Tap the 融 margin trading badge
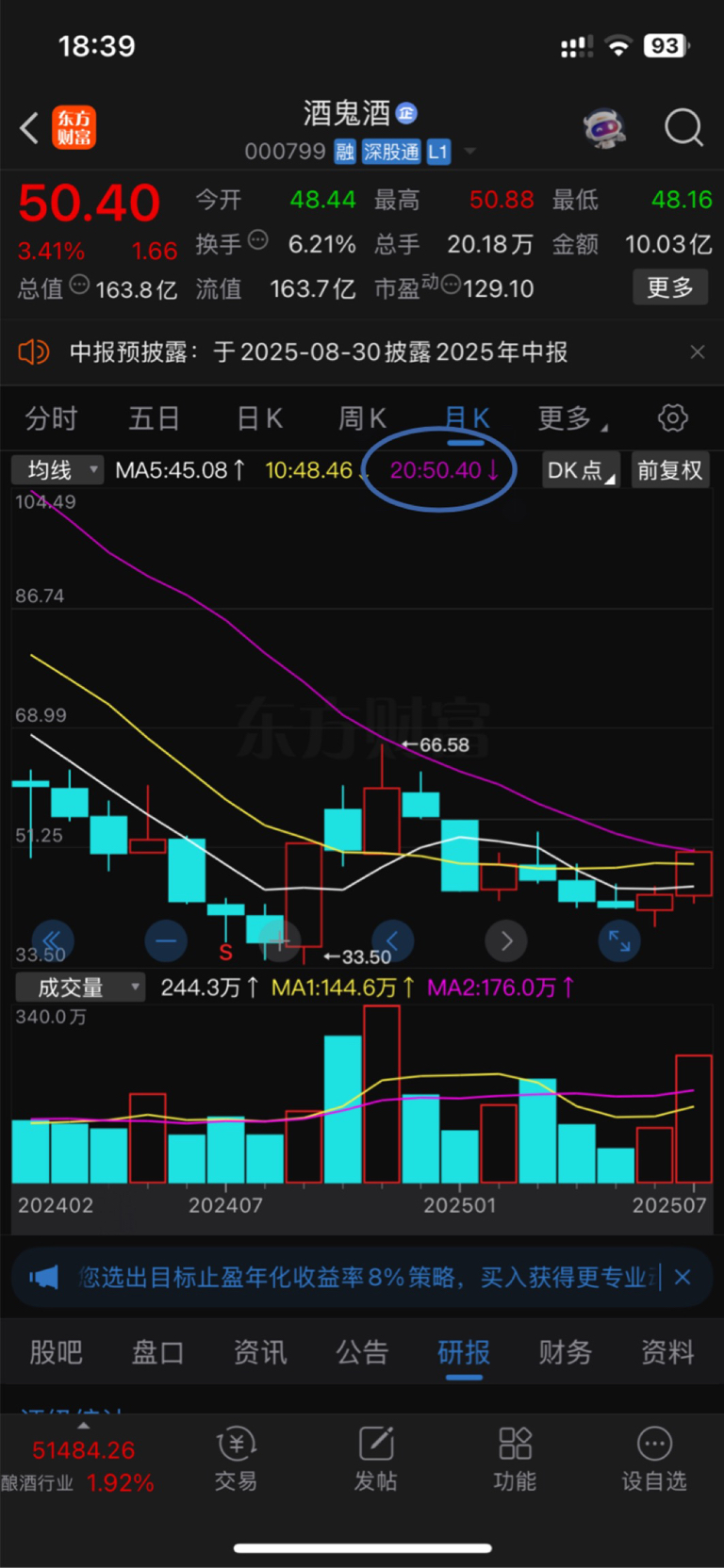 tap(345, 152)
